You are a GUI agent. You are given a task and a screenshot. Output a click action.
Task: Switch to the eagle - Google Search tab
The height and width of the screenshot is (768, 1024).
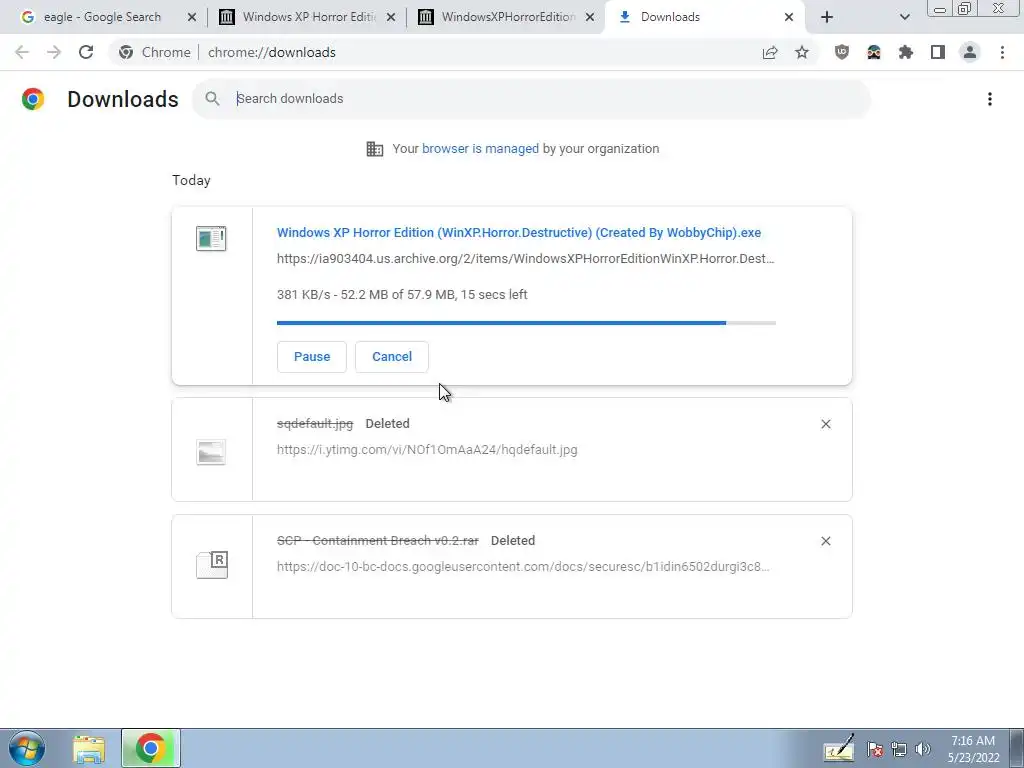click(x=102, y=18)
